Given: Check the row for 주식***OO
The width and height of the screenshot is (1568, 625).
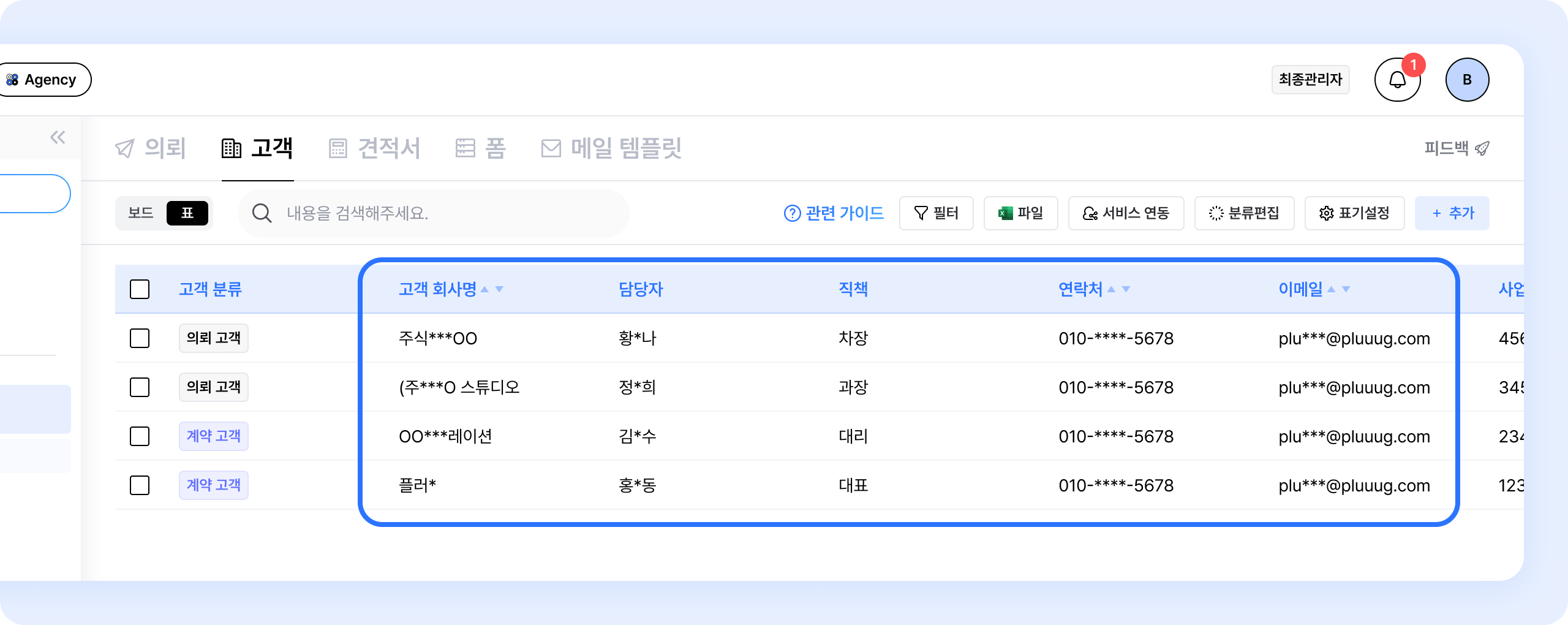Looking at the screenshot, I should pyautogui.click(x=140, y=338).
